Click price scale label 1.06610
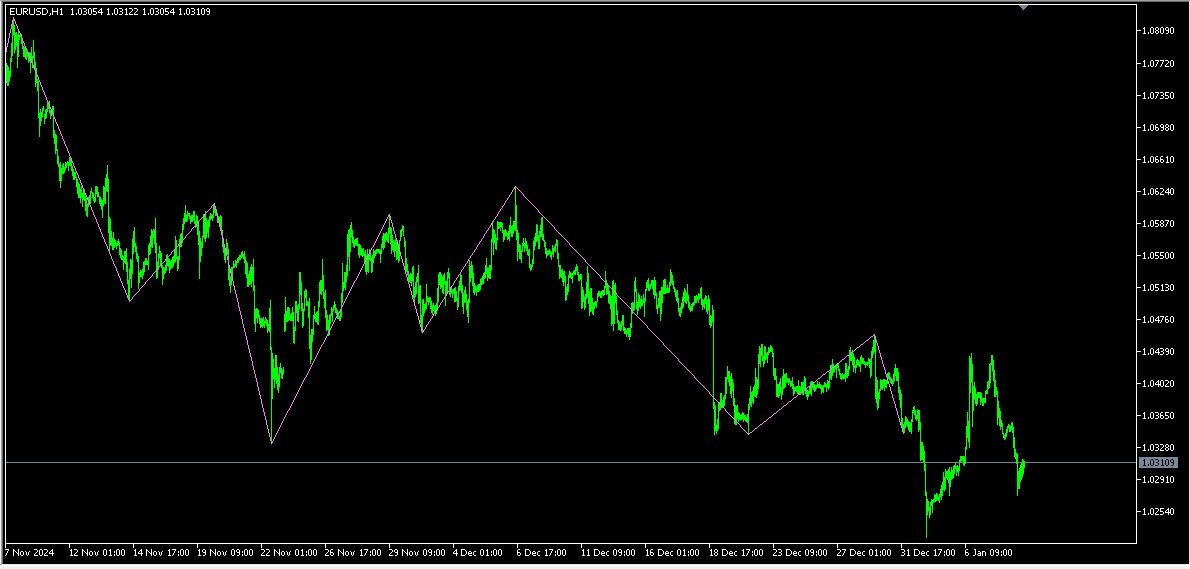 pyautogui.click(x=1159, y=160)
